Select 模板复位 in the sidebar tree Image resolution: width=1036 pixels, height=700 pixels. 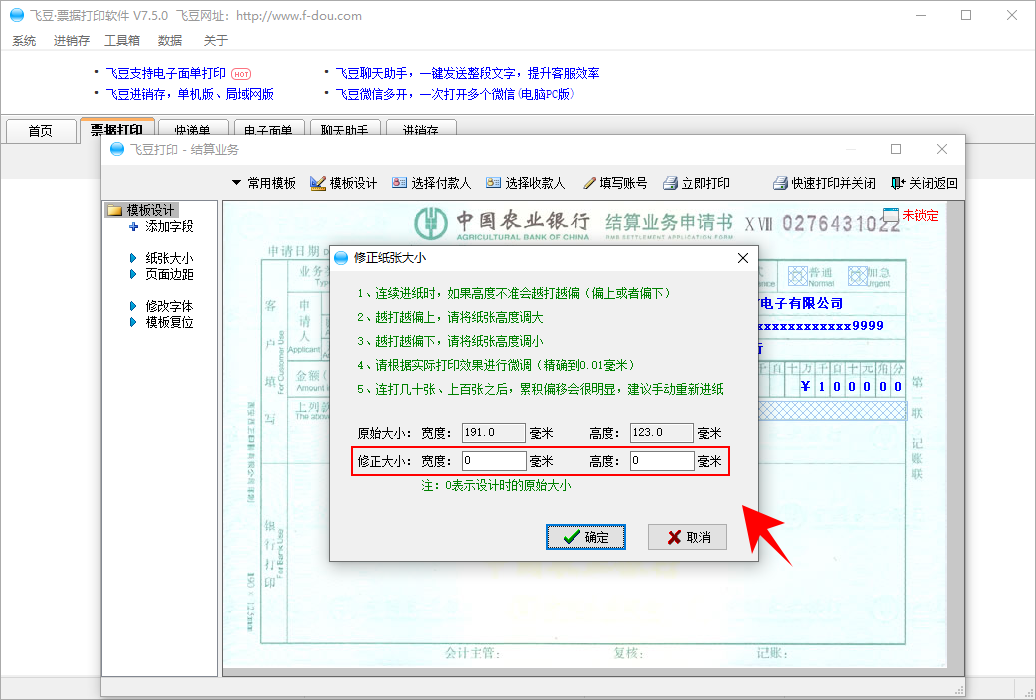click(169, 322)
